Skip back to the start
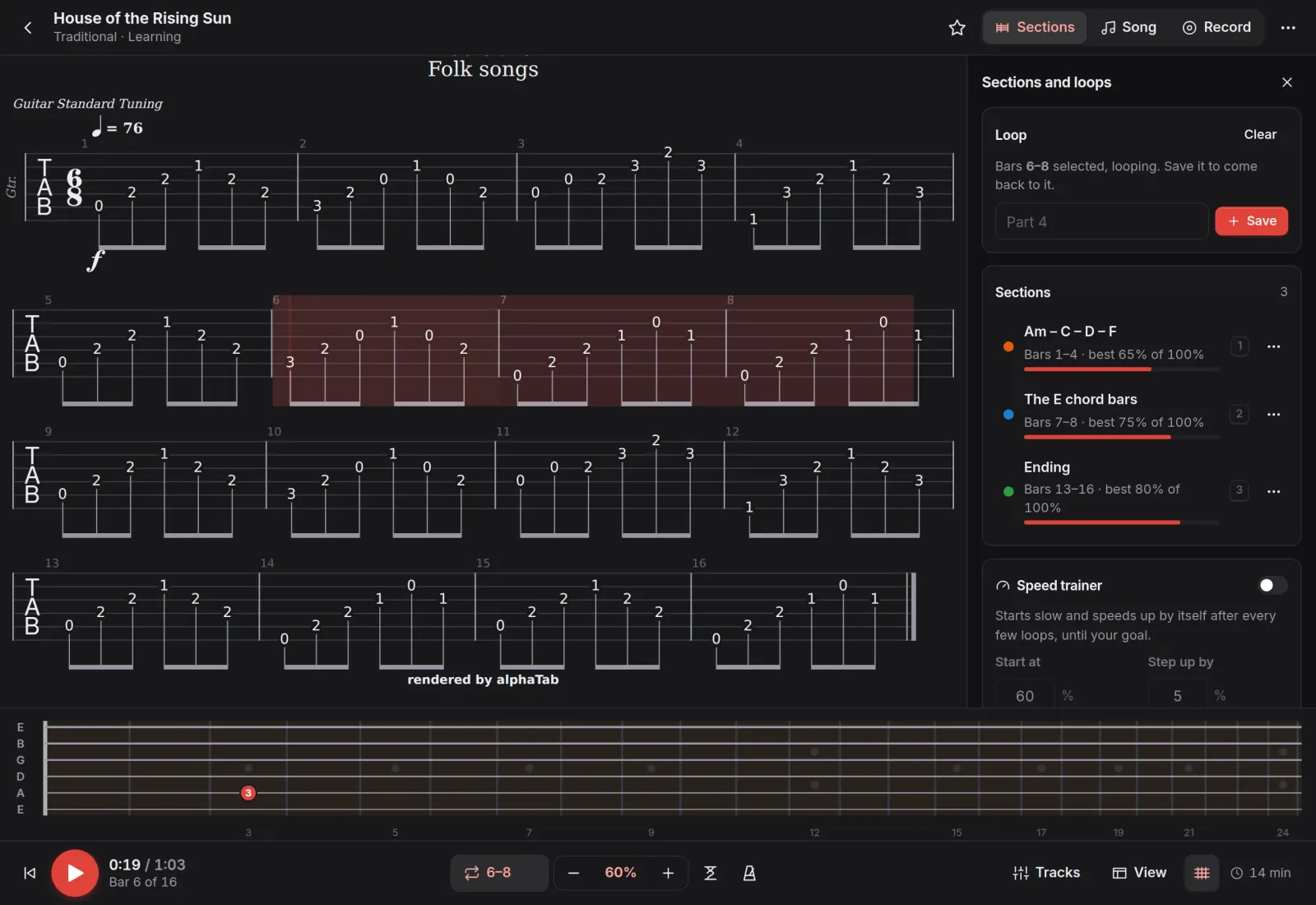Viewport: 1316px width, 905px height. point(30,873)
